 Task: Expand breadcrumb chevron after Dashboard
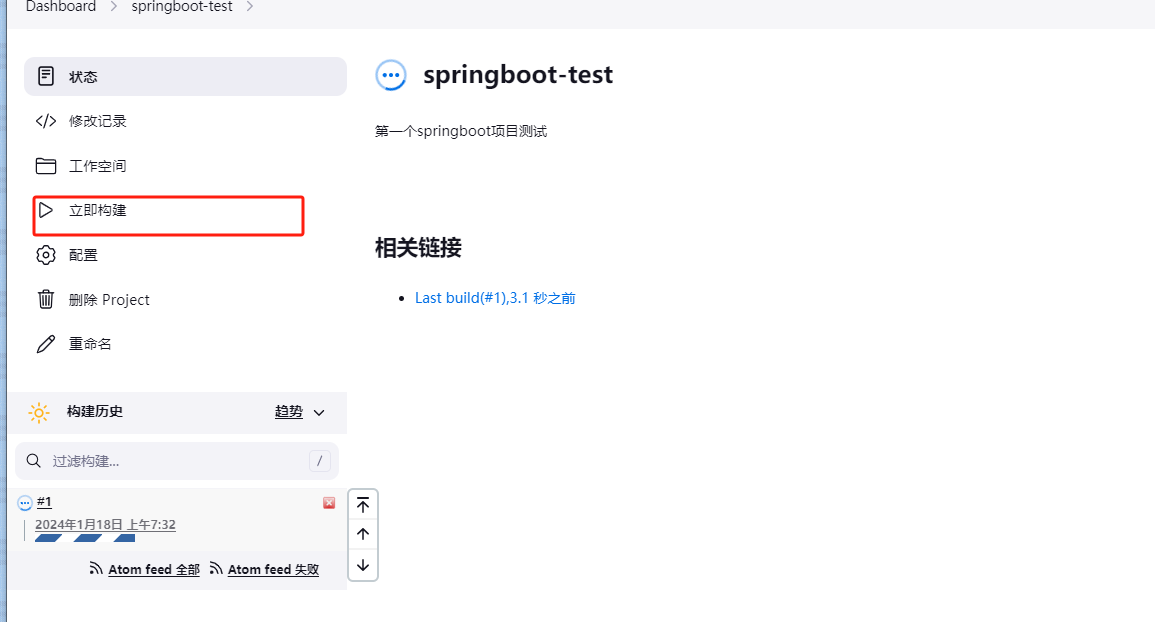pos(113,7)
